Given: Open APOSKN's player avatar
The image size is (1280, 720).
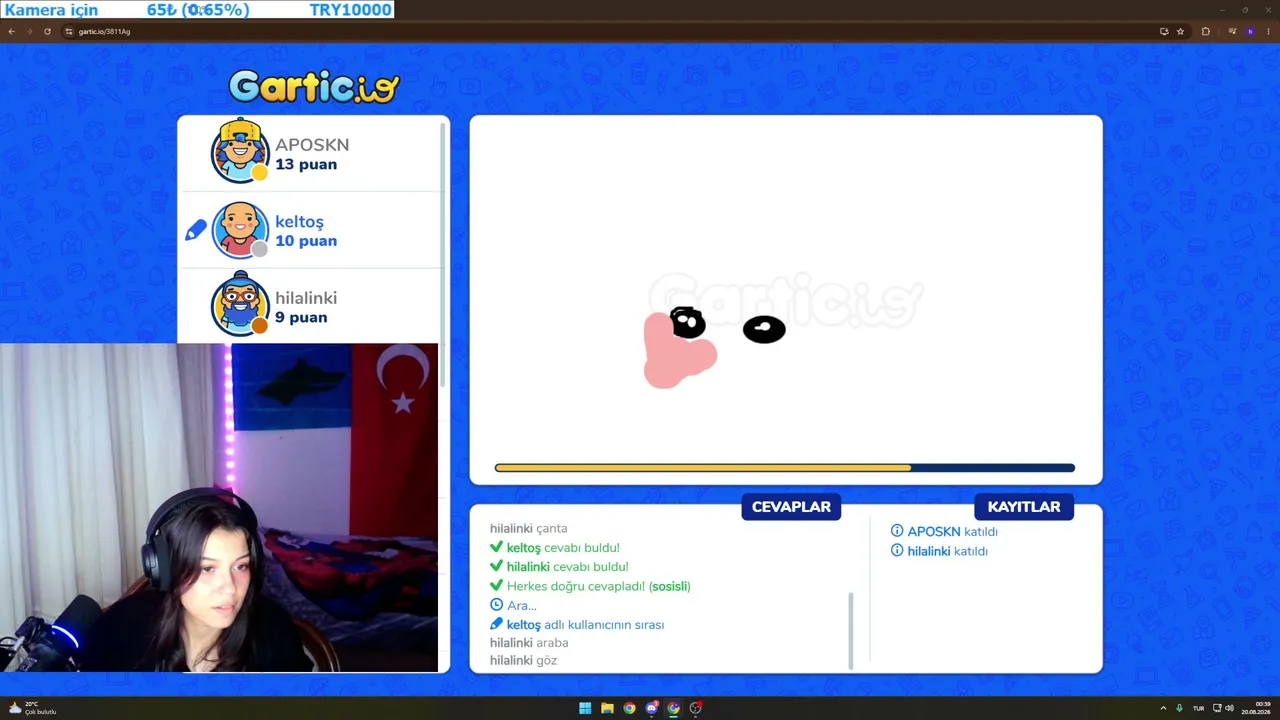Looking at the screenshot, I should tap(240, 151).
